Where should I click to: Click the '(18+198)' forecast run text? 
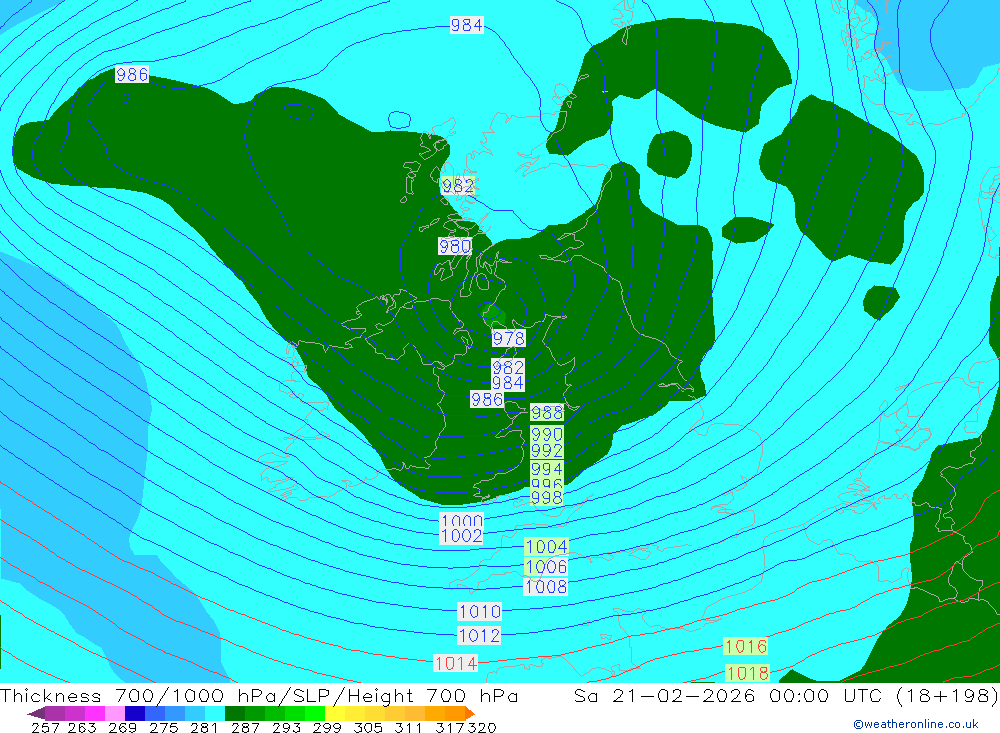click(x=946, y=695)
